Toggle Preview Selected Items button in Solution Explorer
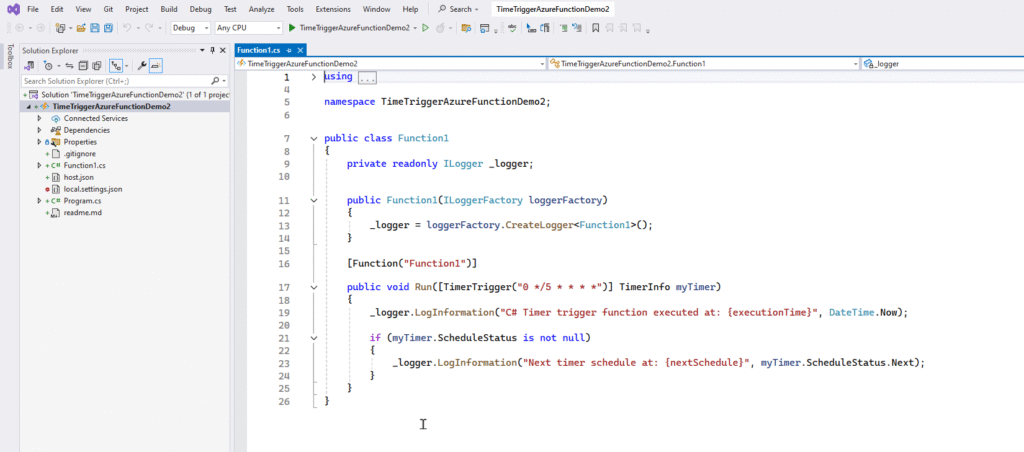Image resolution: width=1024 pixels, height=452 pixels. click(156, 66)
